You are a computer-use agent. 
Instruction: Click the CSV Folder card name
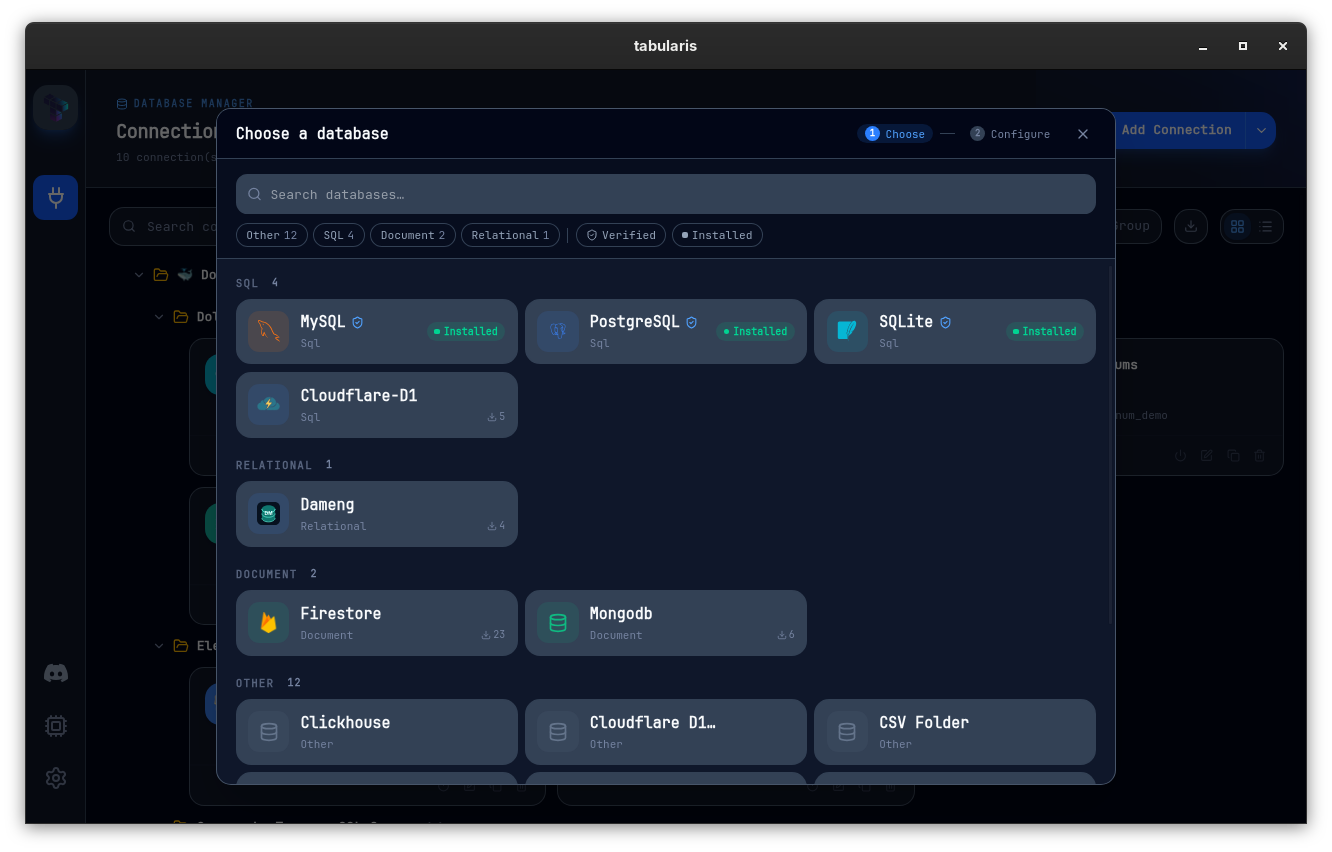(924, 722)
